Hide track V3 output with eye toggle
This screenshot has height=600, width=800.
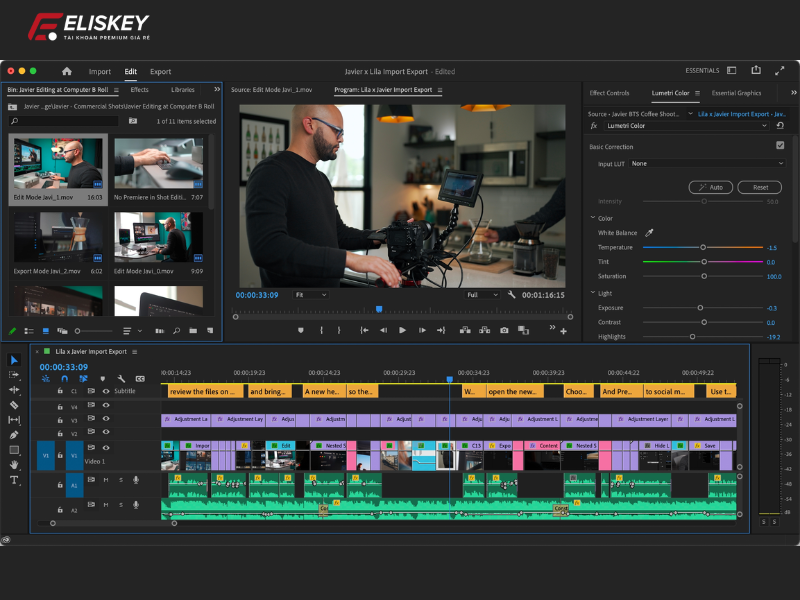tap(105, 419)
